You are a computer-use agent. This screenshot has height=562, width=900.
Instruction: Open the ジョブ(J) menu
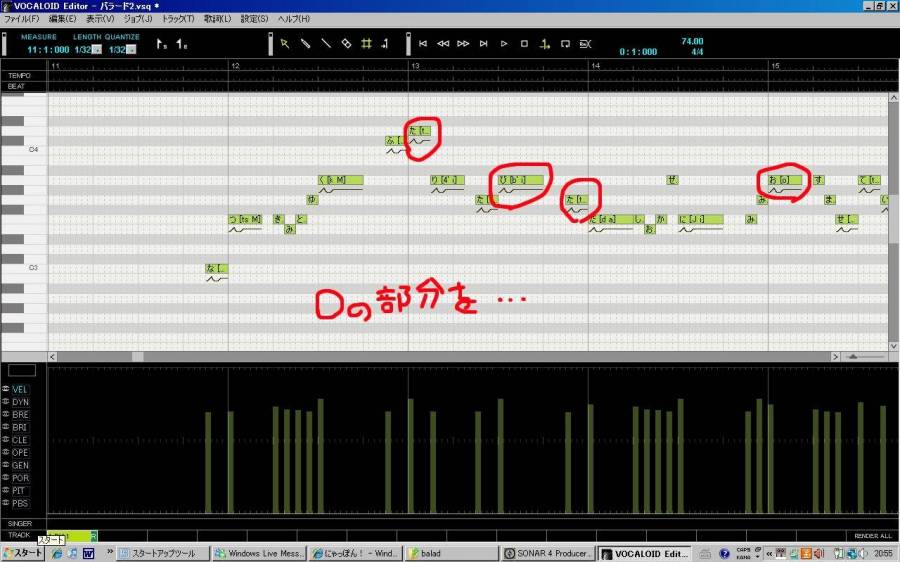point(138,19)
